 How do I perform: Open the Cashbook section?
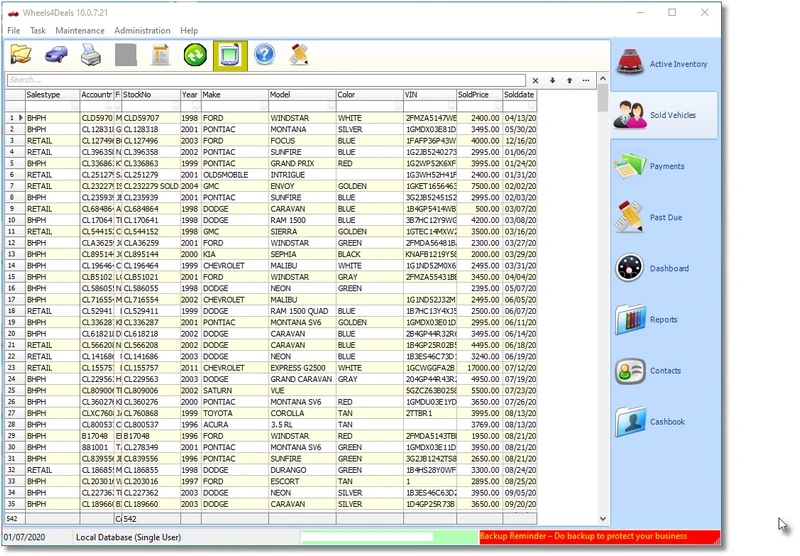pos(665,422)
